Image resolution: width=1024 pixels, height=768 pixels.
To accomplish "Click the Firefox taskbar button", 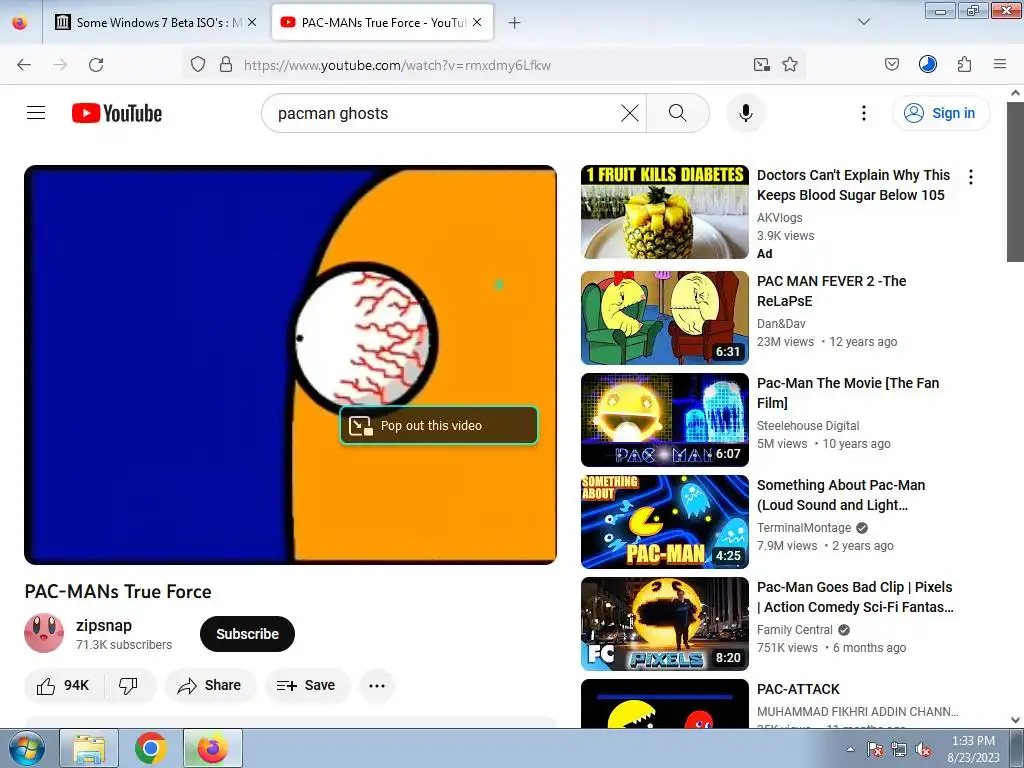I will (x=213, y=748).
